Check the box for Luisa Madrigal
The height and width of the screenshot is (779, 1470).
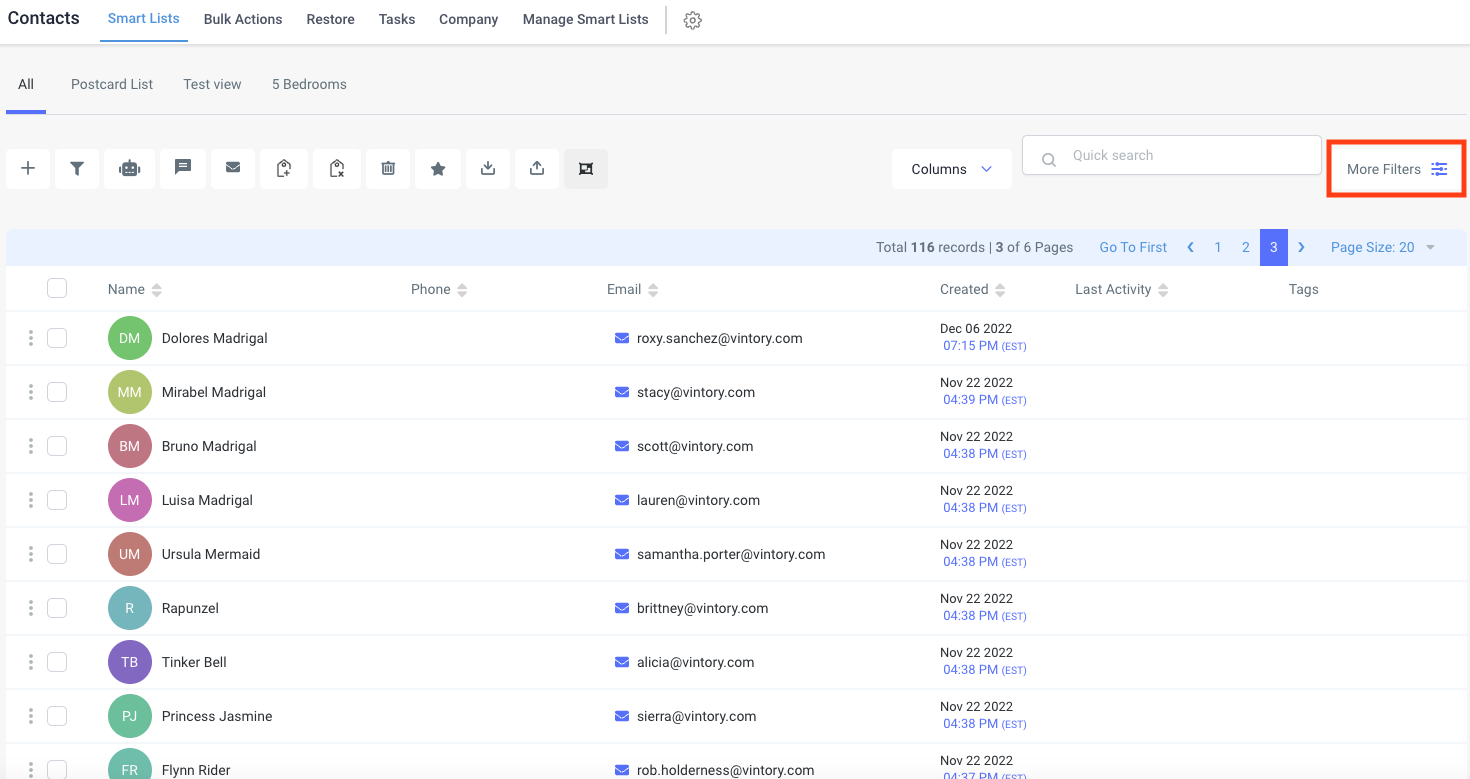(x=57, y=500)
